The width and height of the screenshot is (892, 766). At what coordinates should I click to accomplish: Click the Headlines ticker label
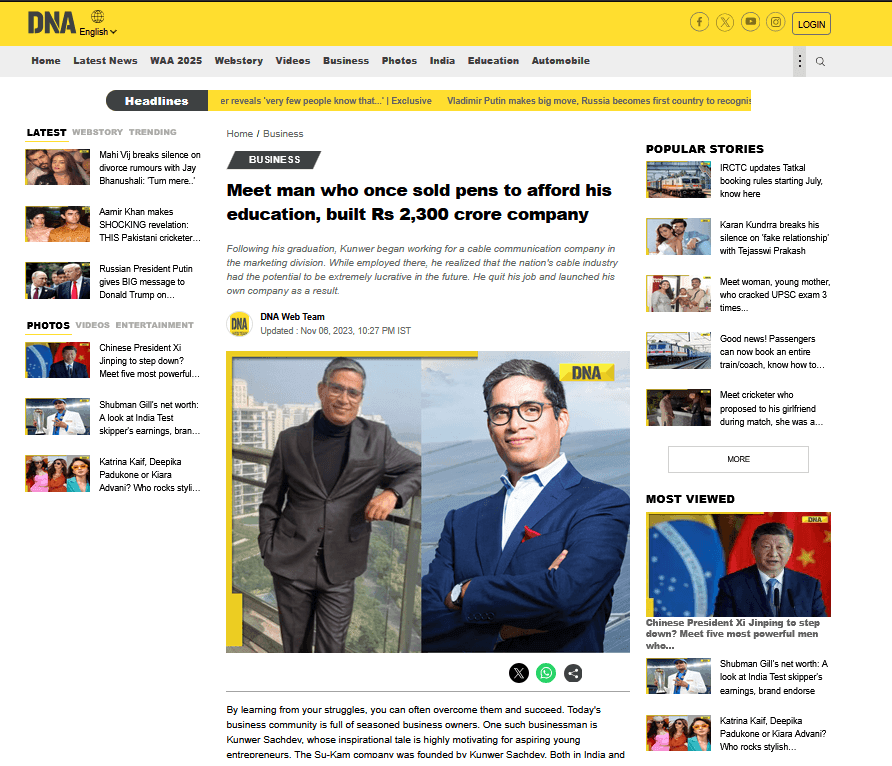click(156, 101)
